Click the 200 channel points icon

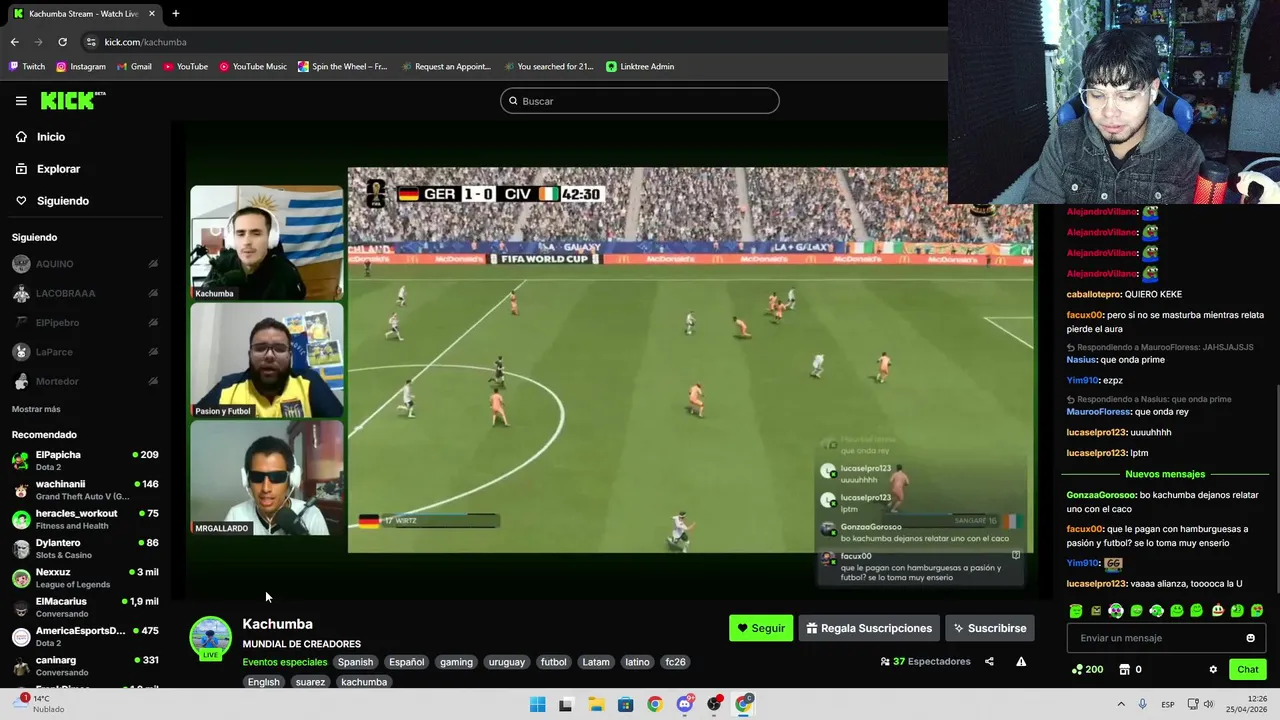pyautogui.click(x=1077, y=669)
